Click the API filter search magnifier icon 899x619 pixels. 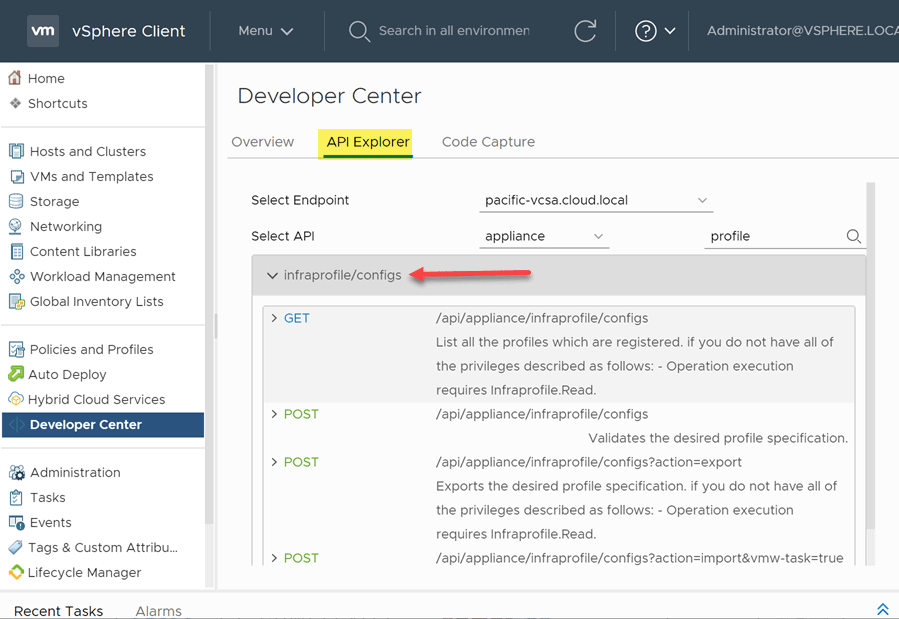853,236
